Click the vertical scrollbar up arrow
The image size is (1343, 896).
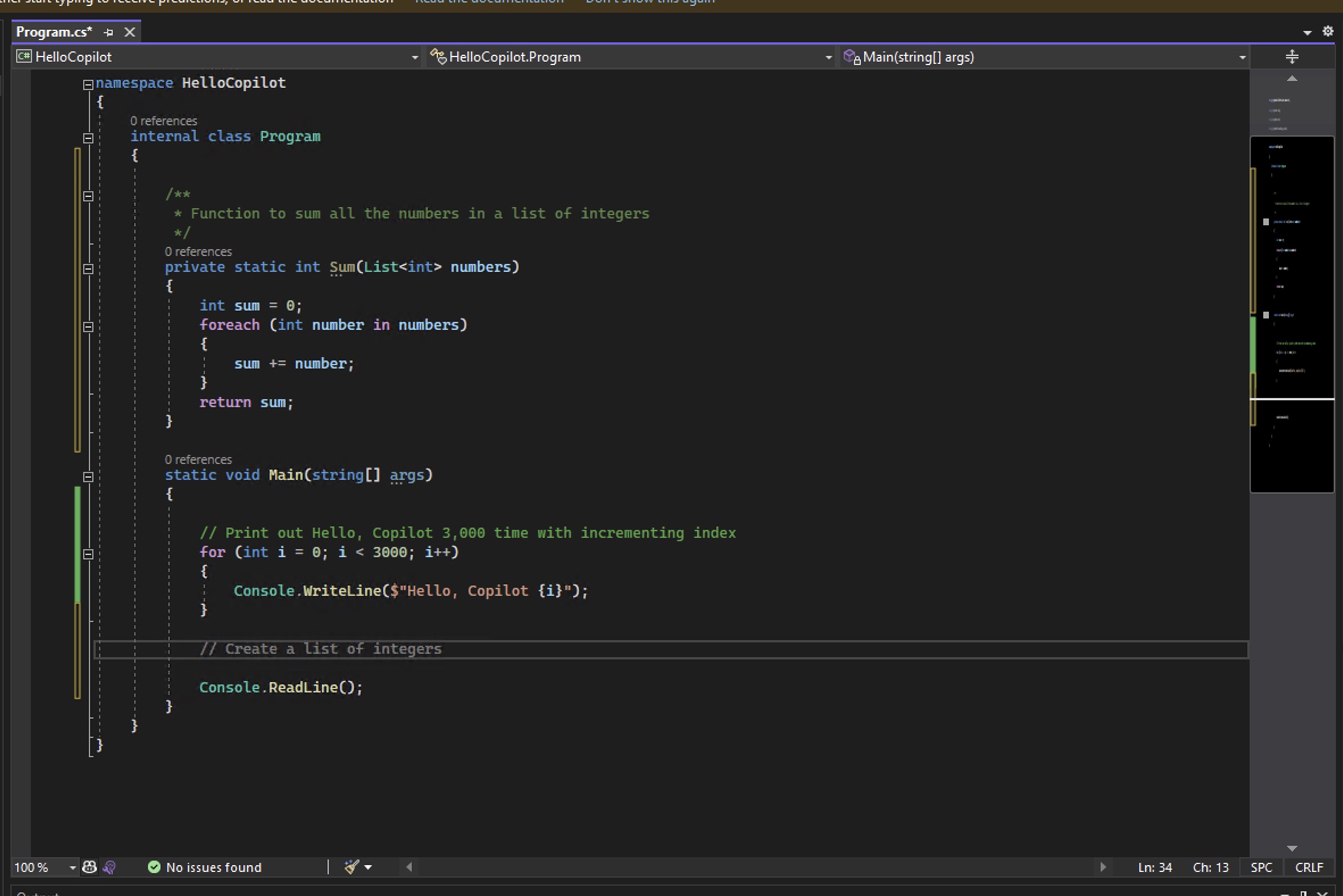[x=1292, y=78]
